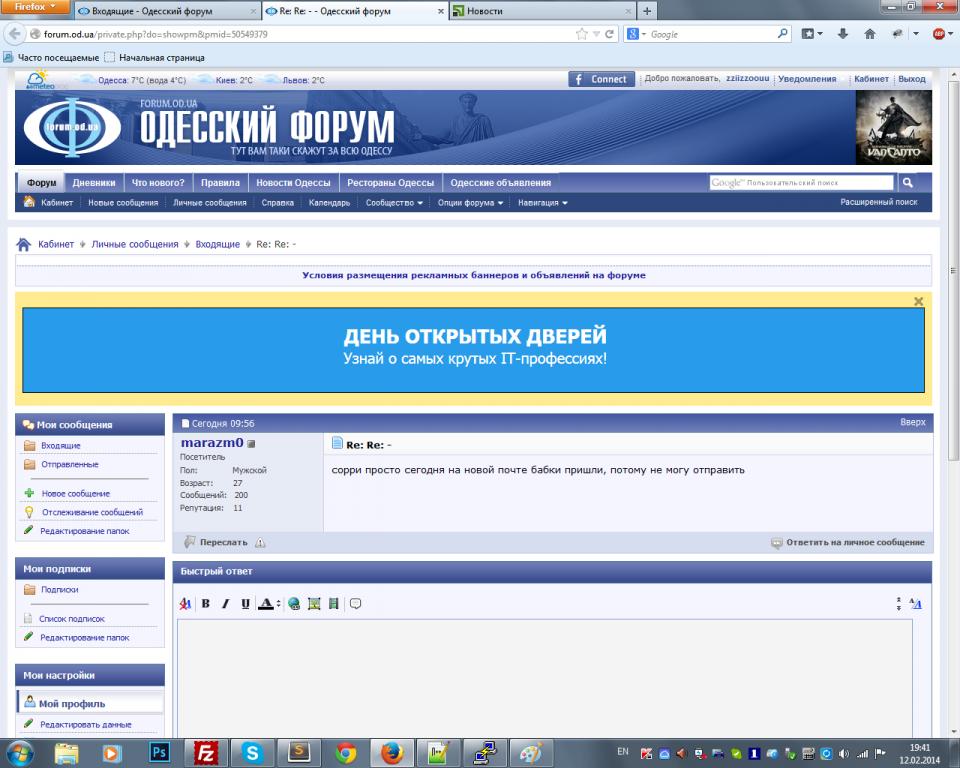Click the forum Google search field
The width and height of the screenshot is (960, 768).
click(x=801, y=183)
